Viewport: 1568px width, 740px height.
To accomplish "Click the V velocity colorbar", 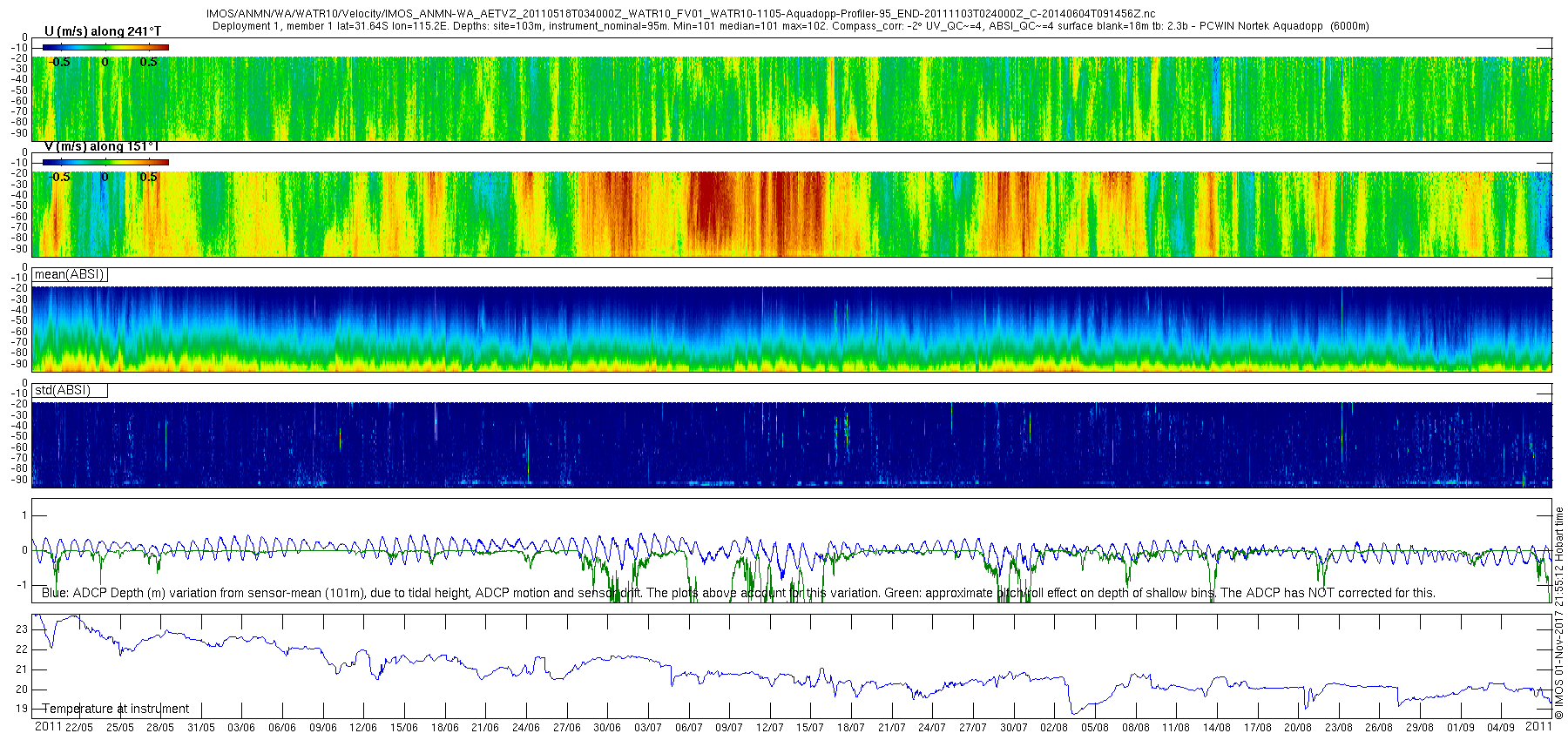I will point(105,162).
